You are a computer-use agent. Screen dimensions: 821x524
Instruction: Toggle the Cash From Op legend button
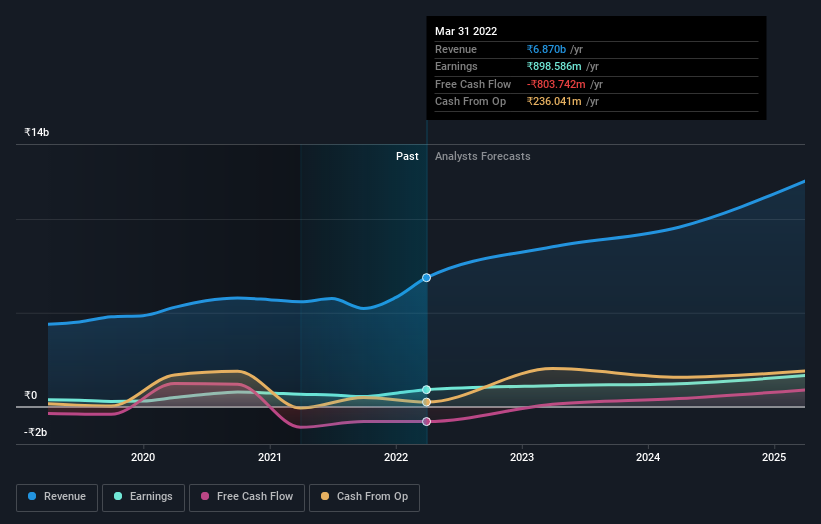(364, 497)
